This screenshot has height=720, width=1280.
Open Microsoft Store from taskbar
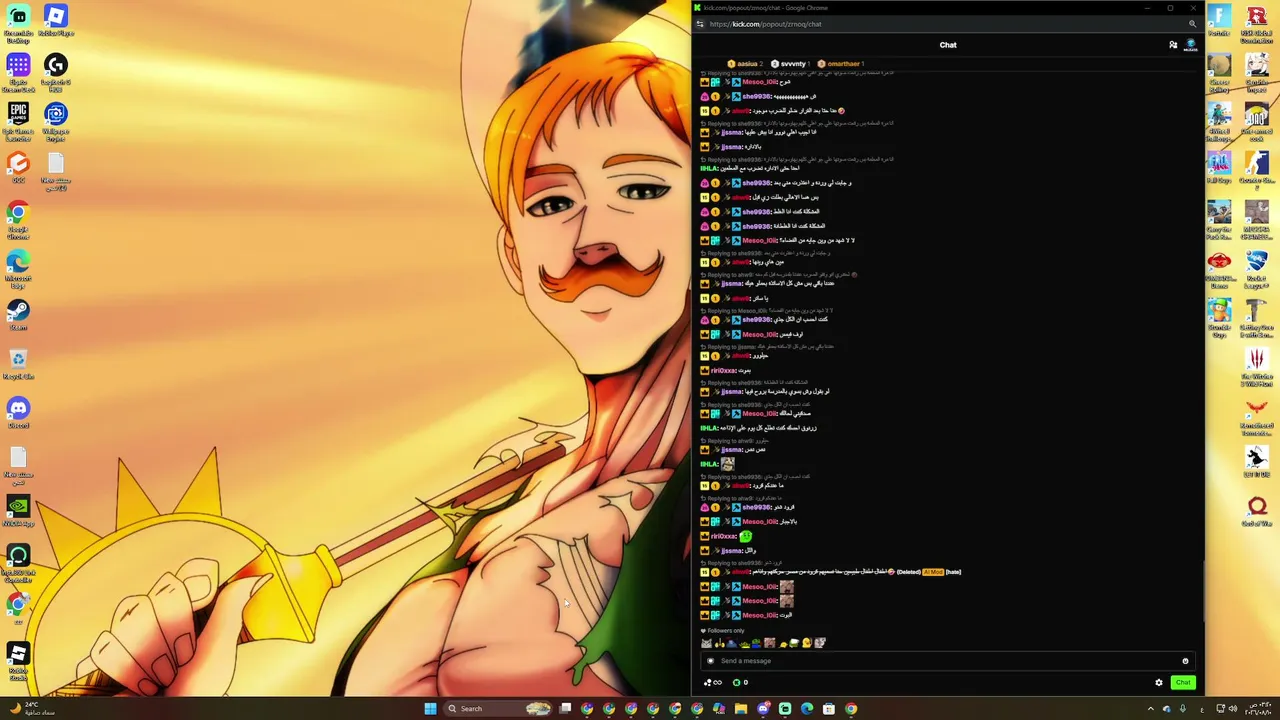829,709
